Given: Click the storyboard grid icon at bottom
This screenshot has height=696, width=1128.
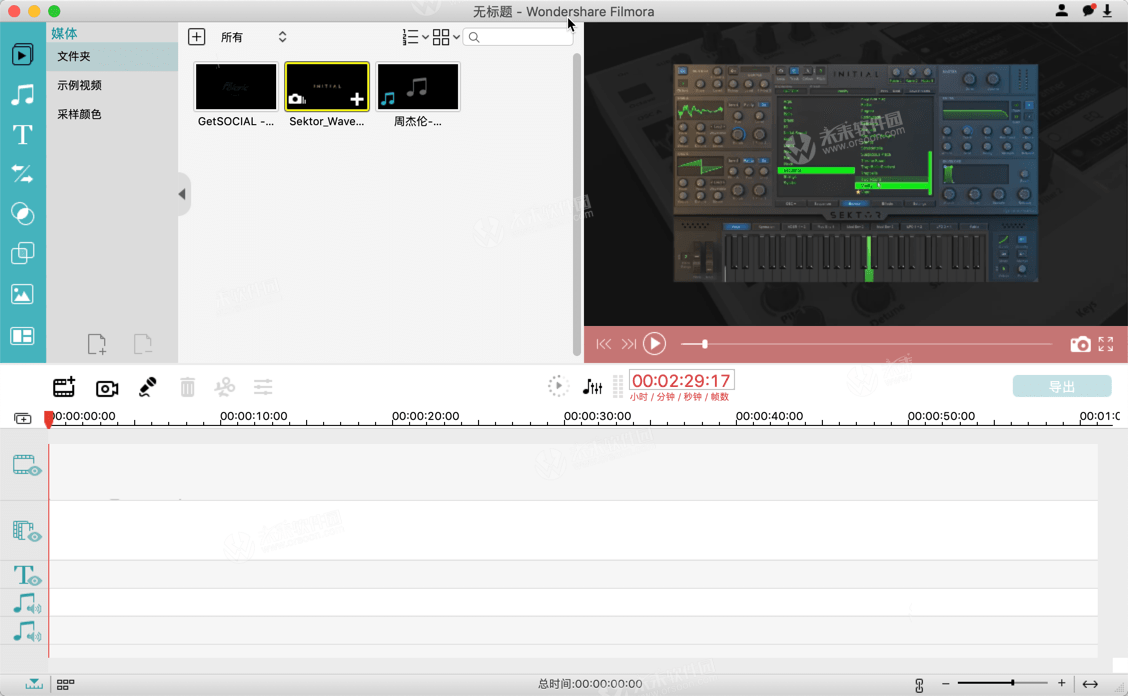Looking at the screenshot, I should pos(65,684).
